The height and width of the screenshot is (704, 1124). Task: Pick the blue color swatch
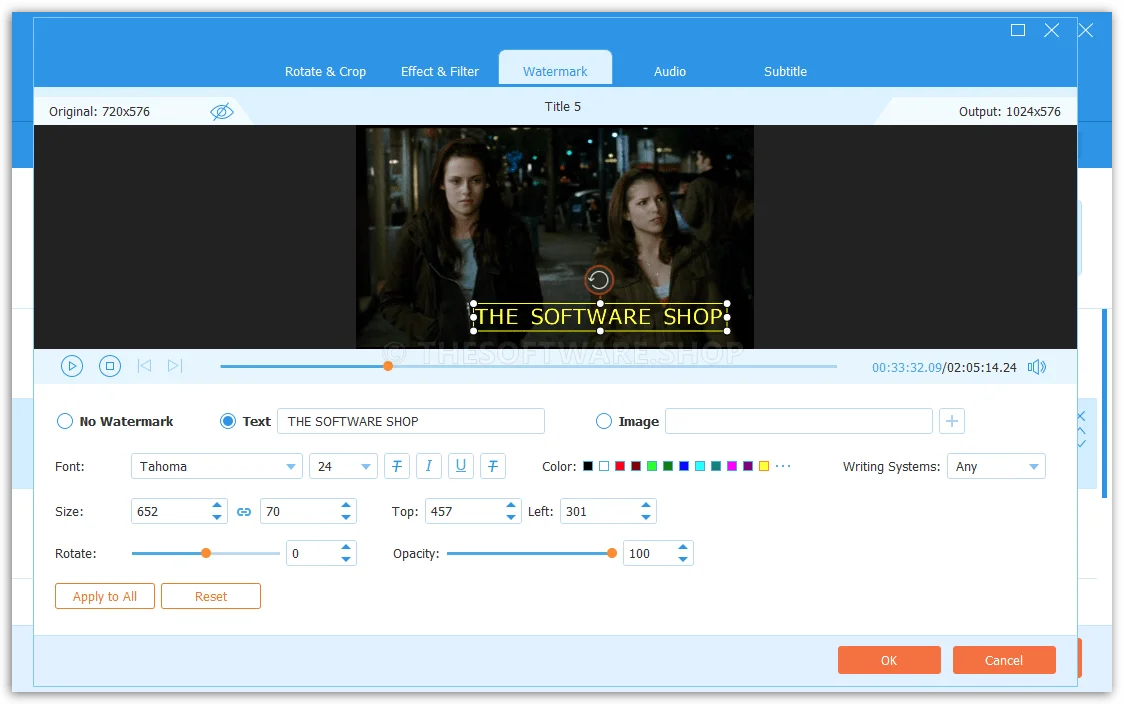tap(684, 467)
